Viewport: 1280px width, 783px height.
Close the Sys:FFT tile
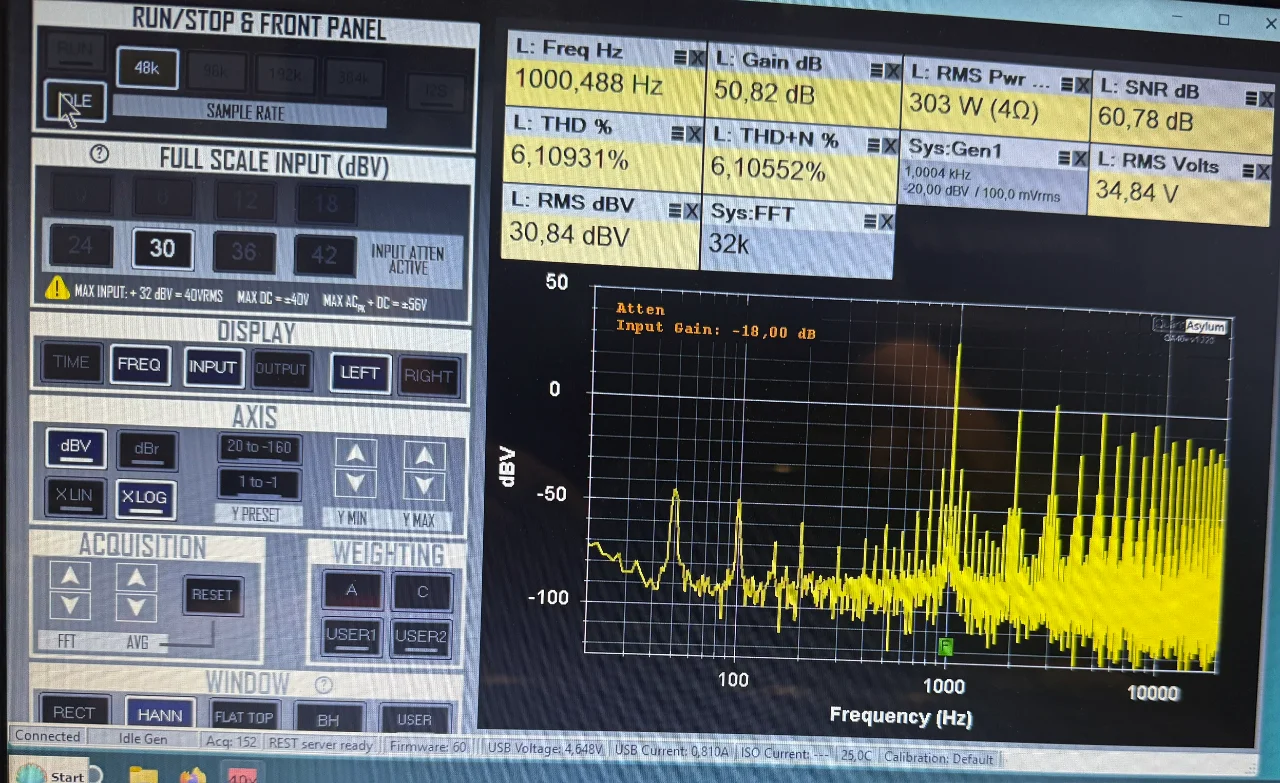coord(887,222)
